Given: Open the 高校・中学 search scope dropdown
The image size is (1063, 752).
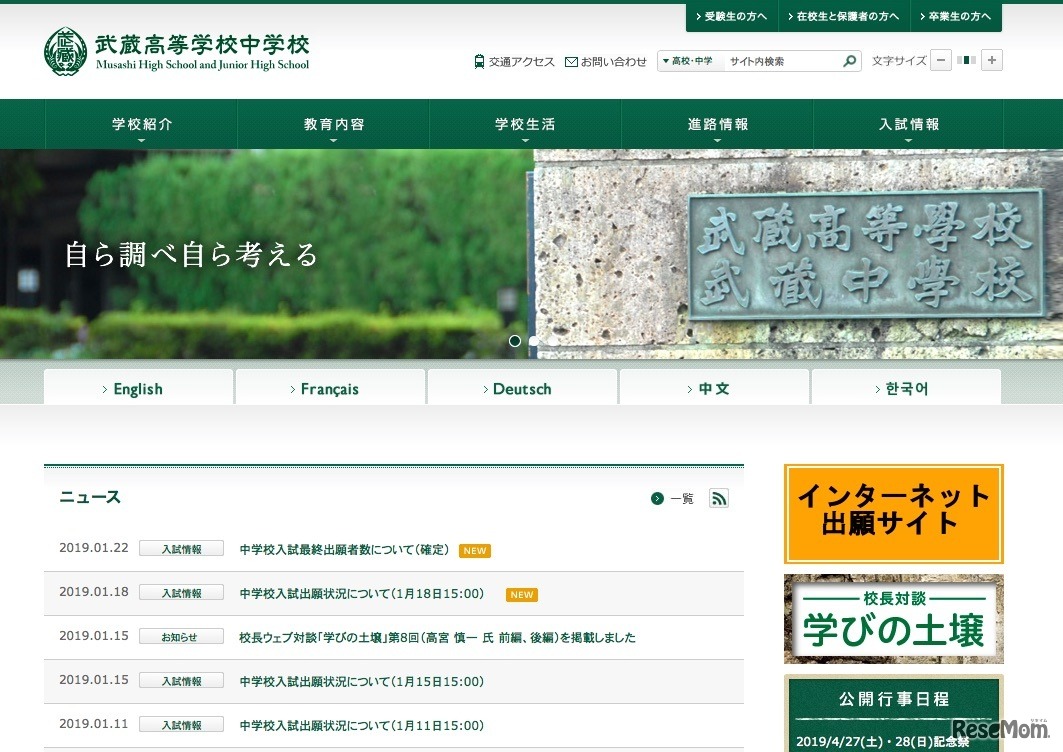Looking at the screenshot, I should coord(687,60).
